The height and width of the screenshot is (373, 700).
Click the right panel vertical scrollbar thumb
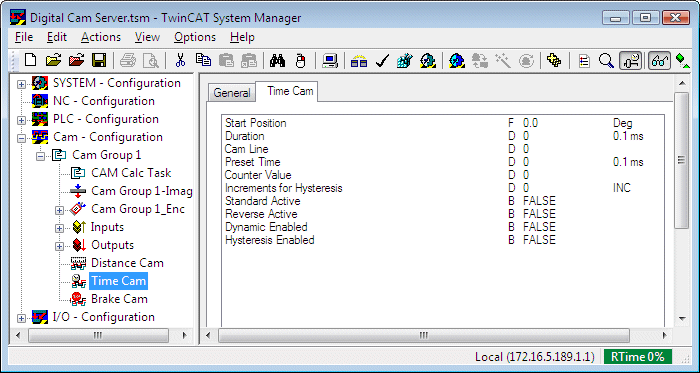[x=681, y=161]
